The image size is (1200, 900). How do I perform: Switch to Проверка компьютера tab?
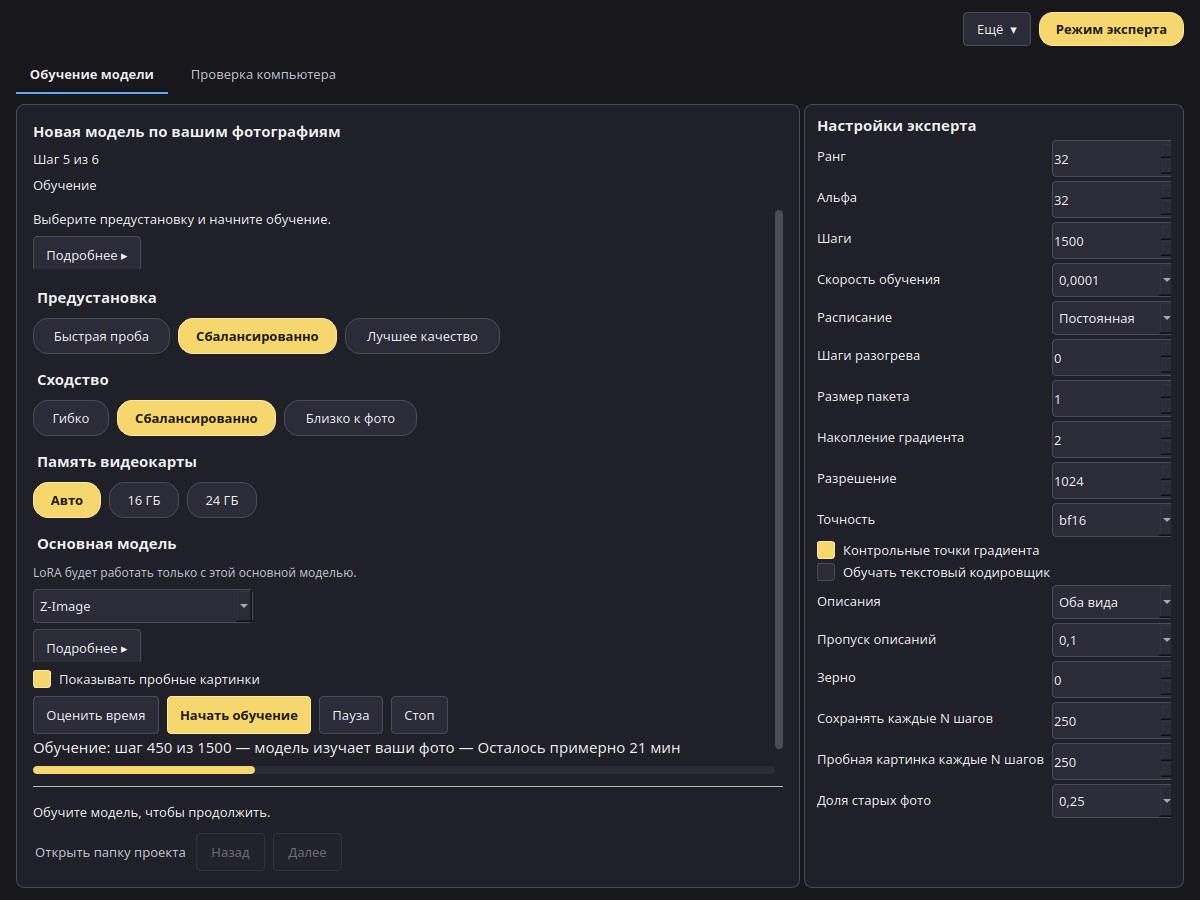(x=263, y=75)
